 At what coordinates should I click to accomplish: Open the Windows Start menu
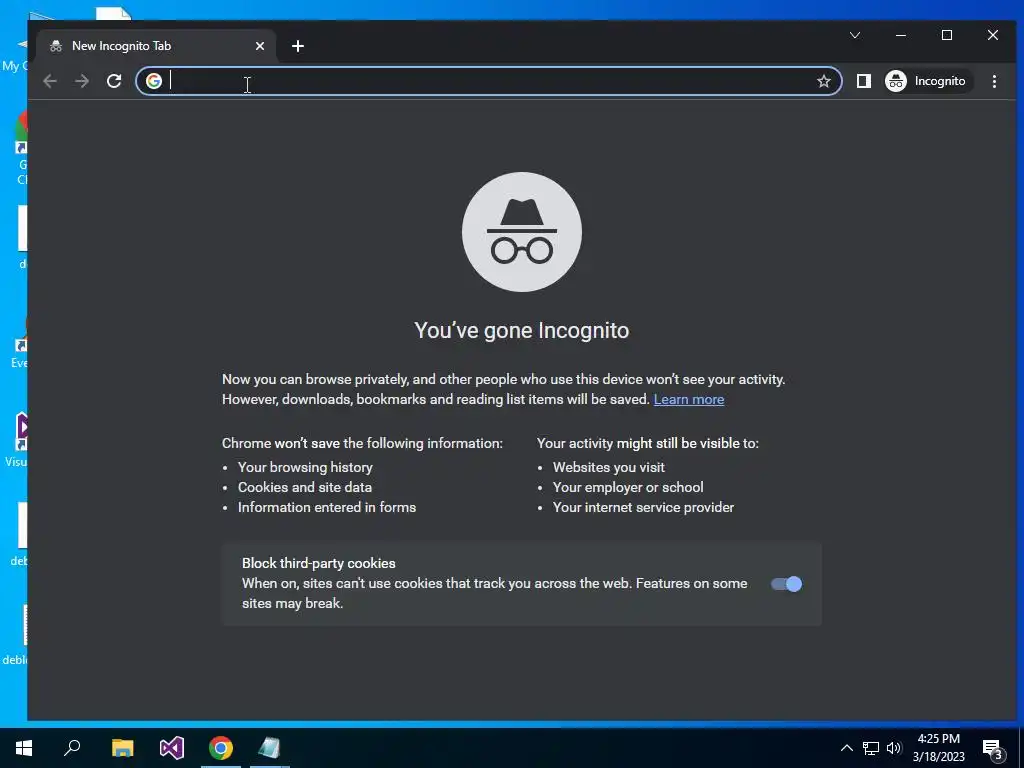[24, 748]
